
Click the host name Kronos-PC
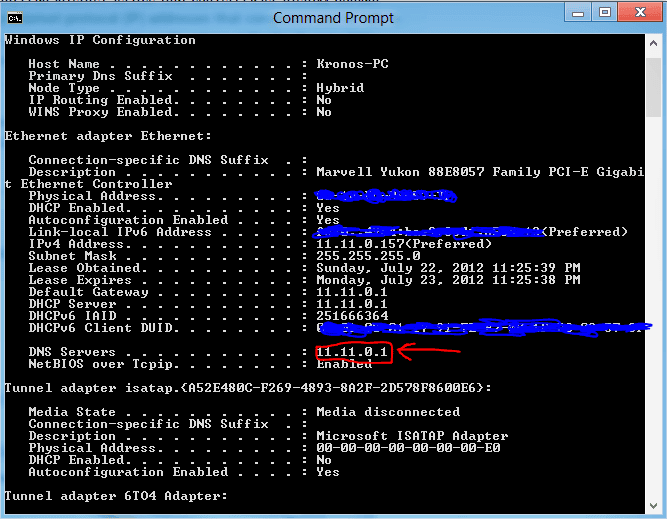pos(352,64)
